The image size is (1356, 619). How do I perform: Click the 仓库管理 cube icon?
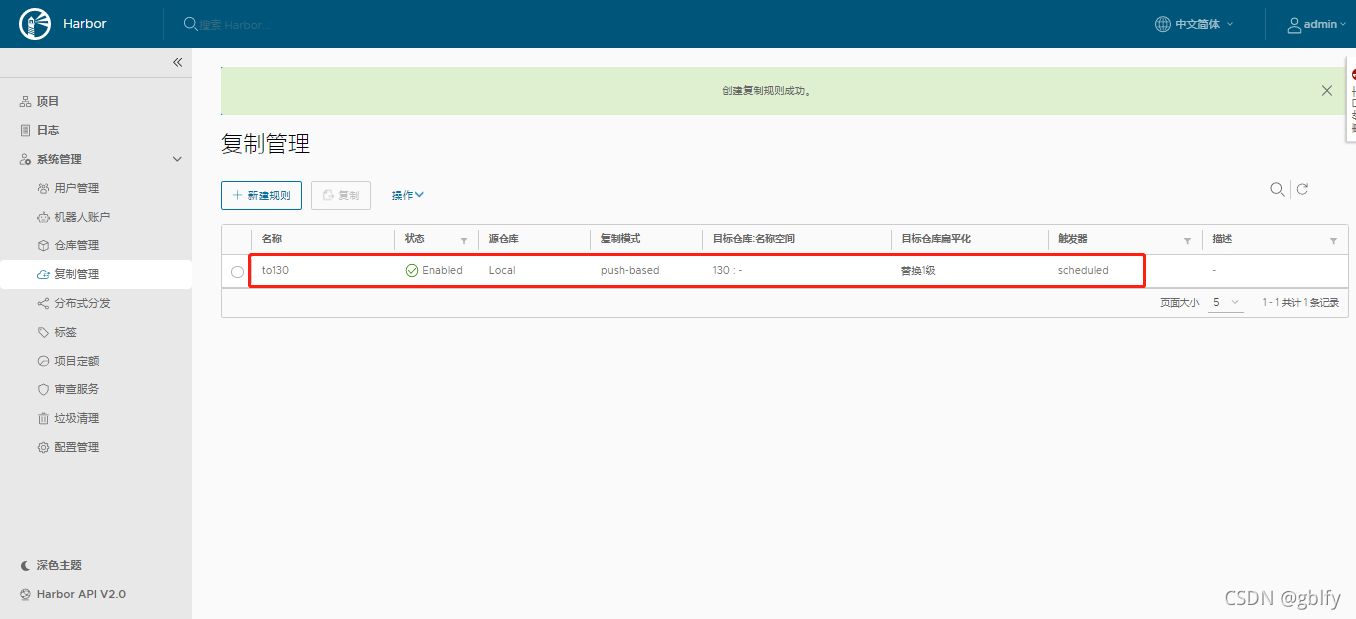coord(43,245)
